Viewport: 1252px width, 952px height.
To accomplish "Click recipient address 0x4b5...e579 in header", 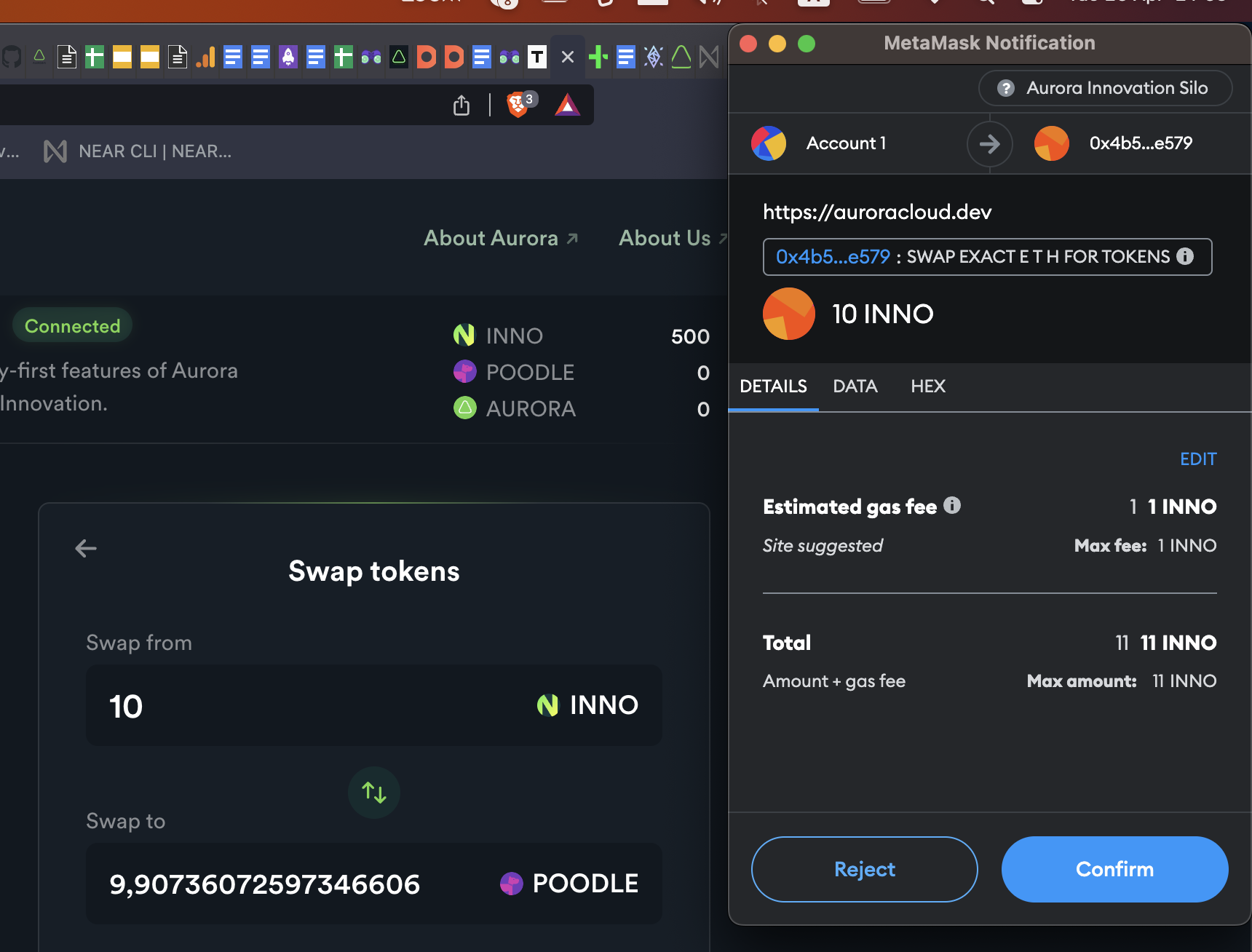I will [1141, 143].
